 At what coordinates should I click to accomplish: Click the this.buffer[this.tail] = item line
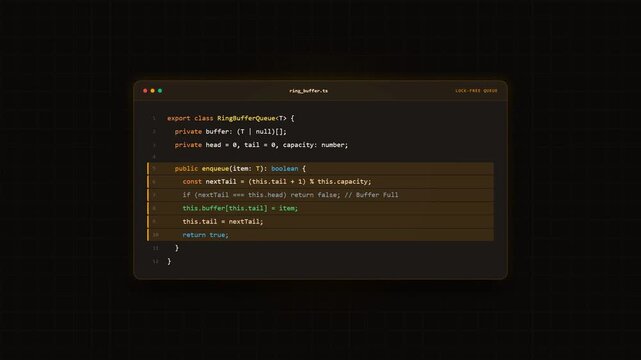320,208
